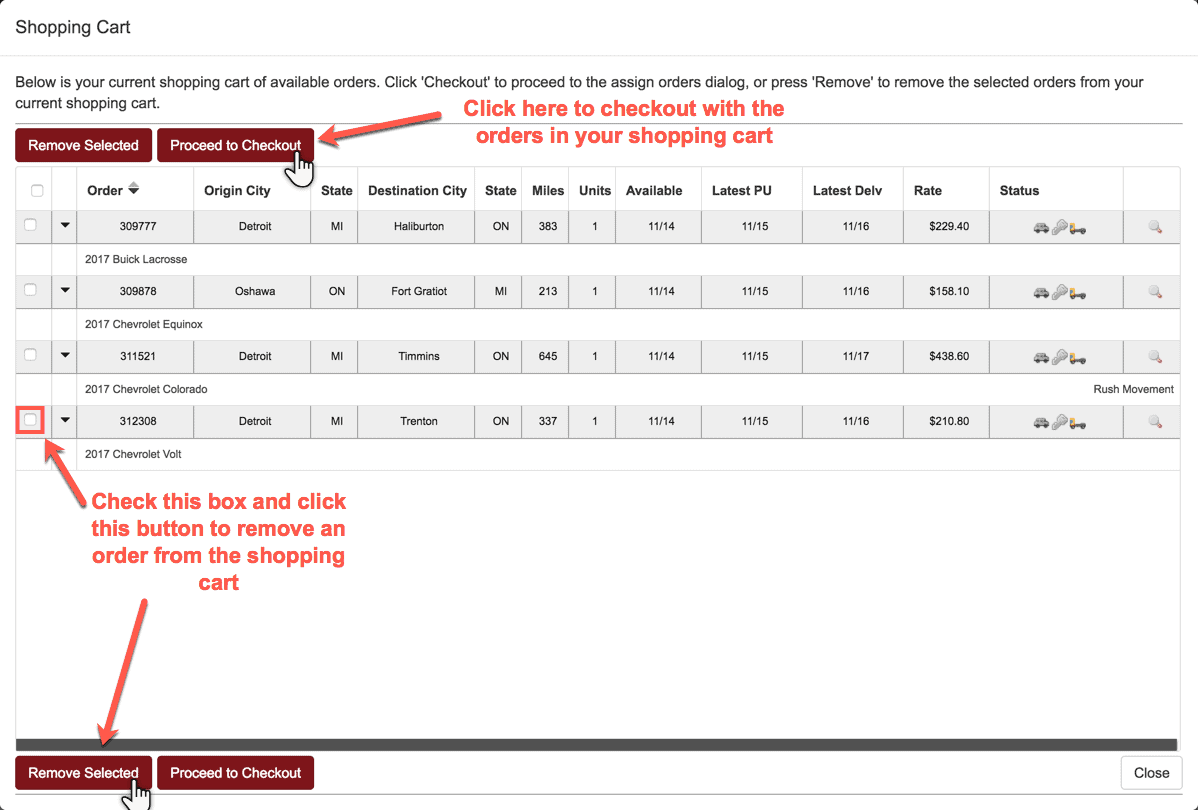Click the Destination City column header
The width and height of the screenshot is (1198, 810).
point(417,190)
